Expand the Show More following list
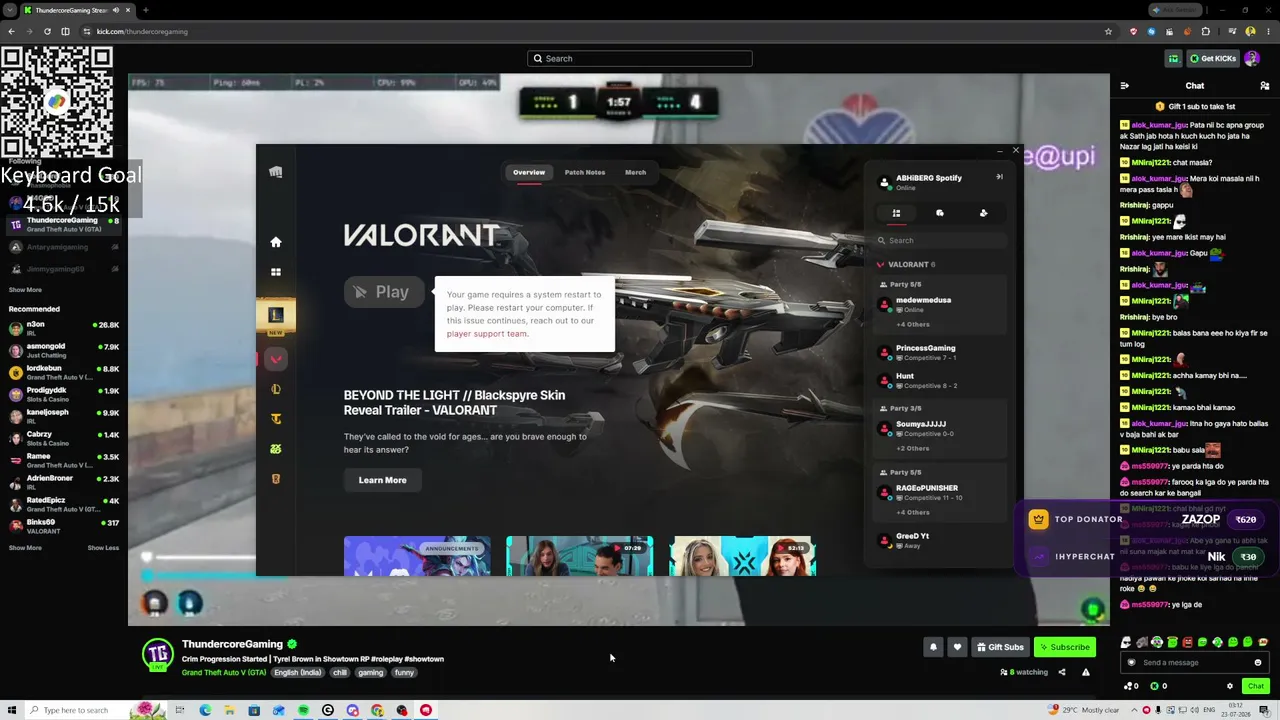1280x720 pixels. coord(25,290)
